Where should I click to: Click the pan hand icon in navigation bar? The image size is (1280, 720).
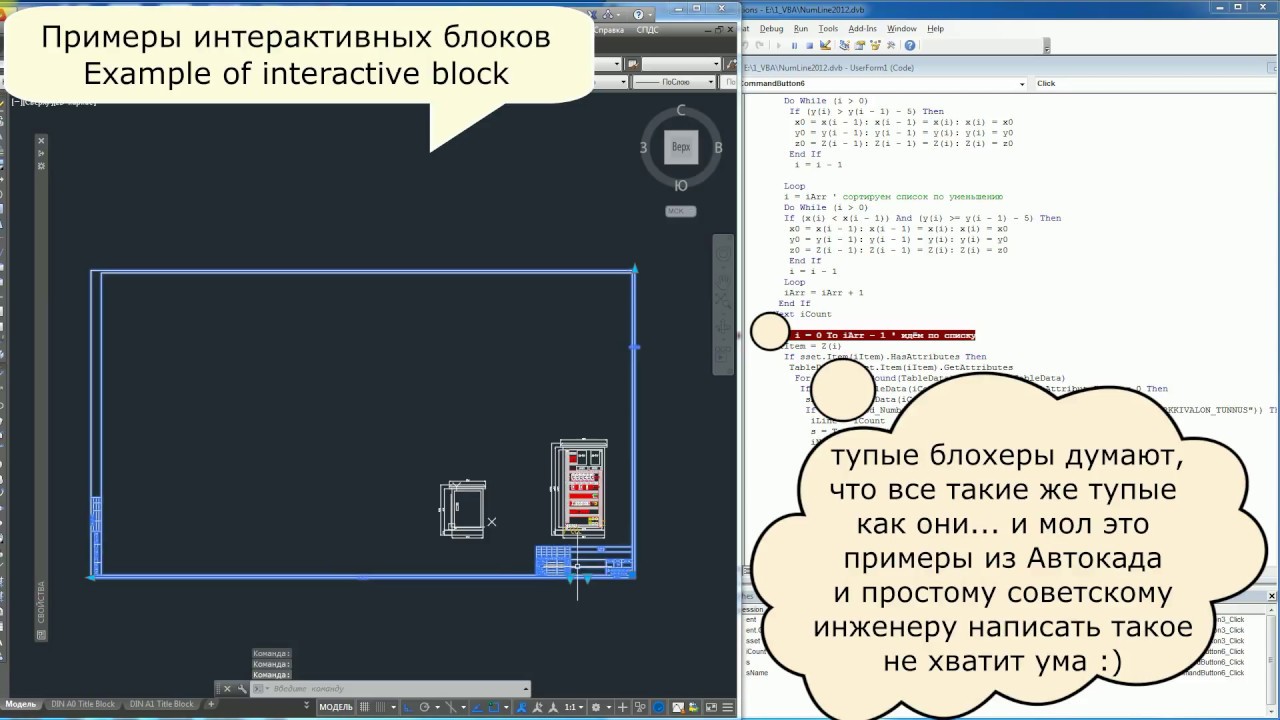723,283
